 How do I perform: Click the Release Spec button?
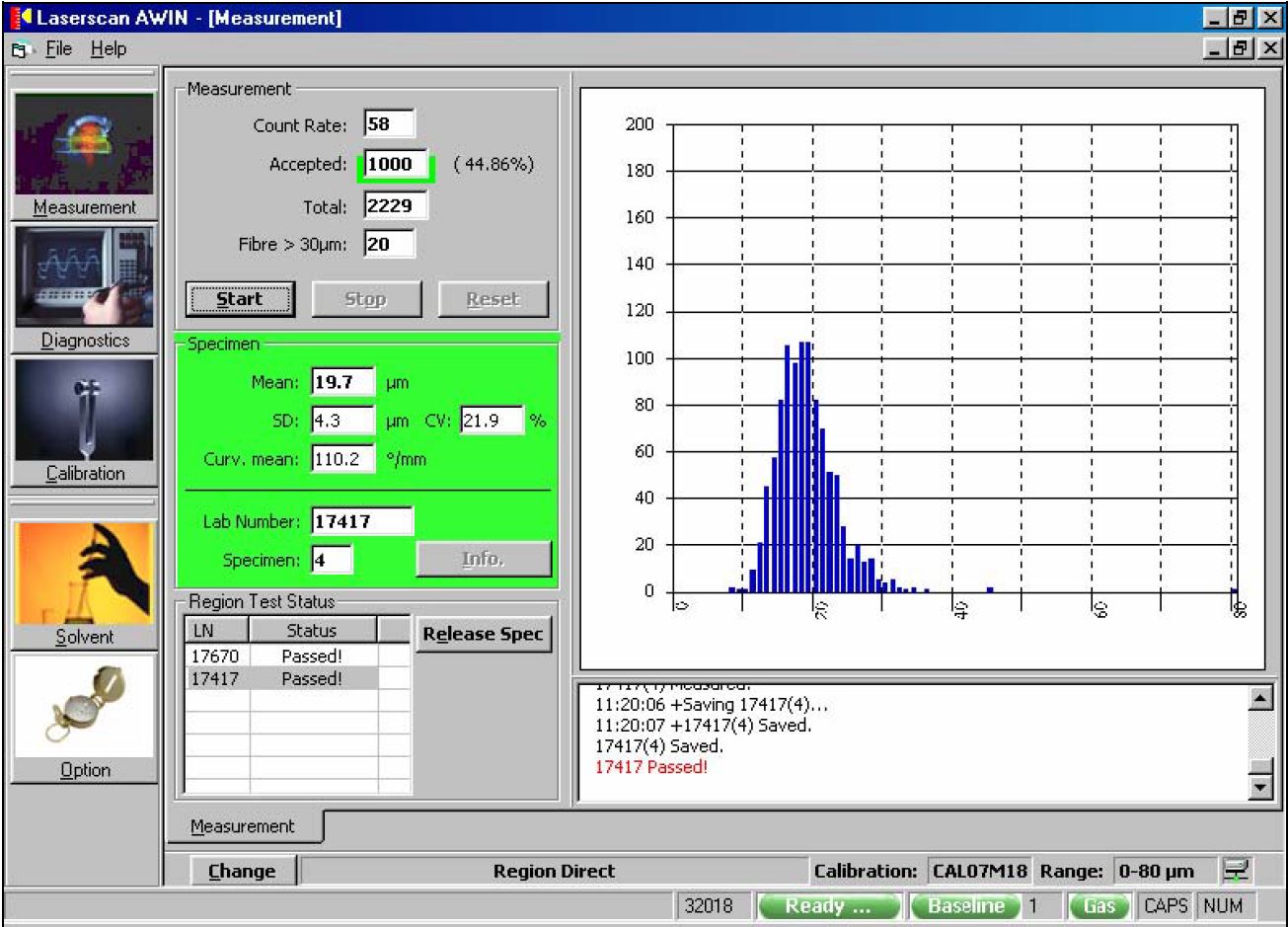[483, 635]
